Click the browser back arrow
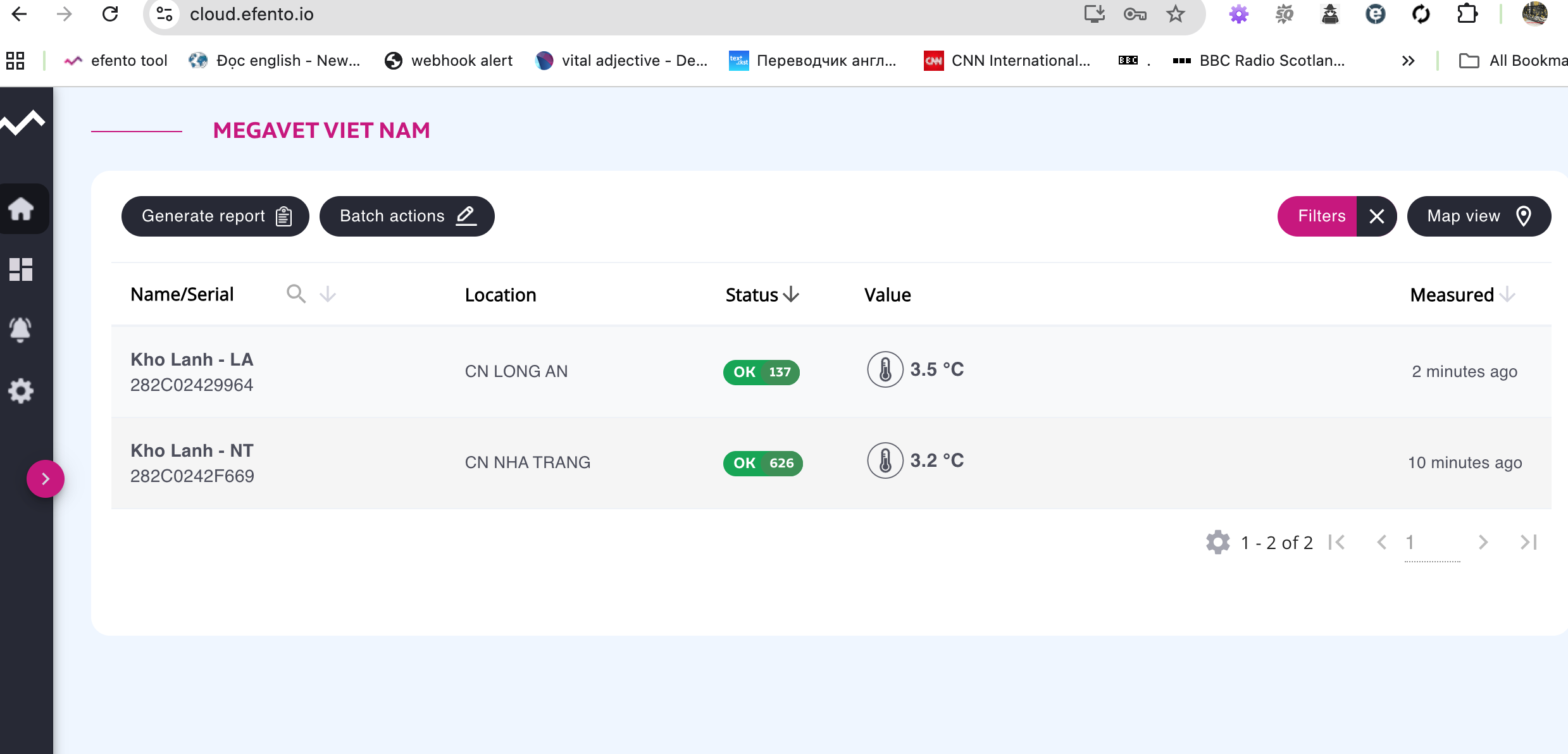The height and width of the screenshot is (754, 1568). (19, 14)
